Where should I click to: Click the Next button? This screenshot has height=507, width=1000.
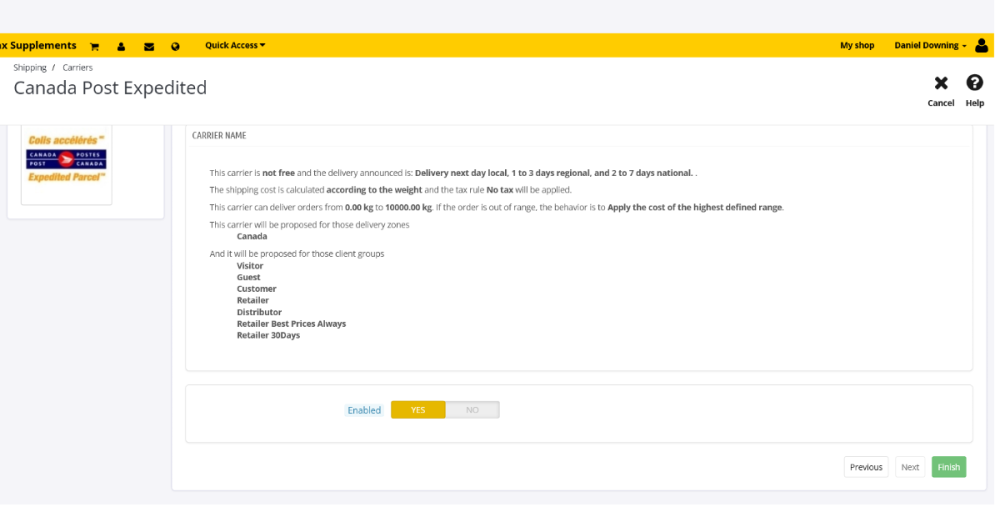pyautogui.click(x=910, y=467)
